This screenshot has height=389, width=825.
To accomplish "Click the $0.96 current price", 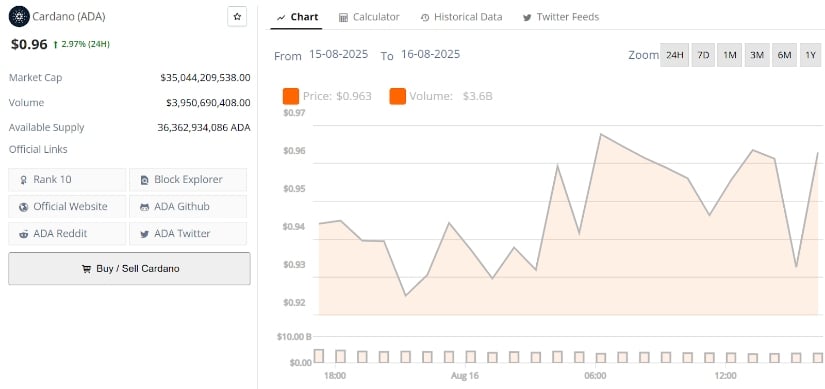I will [x=29, y=44].
